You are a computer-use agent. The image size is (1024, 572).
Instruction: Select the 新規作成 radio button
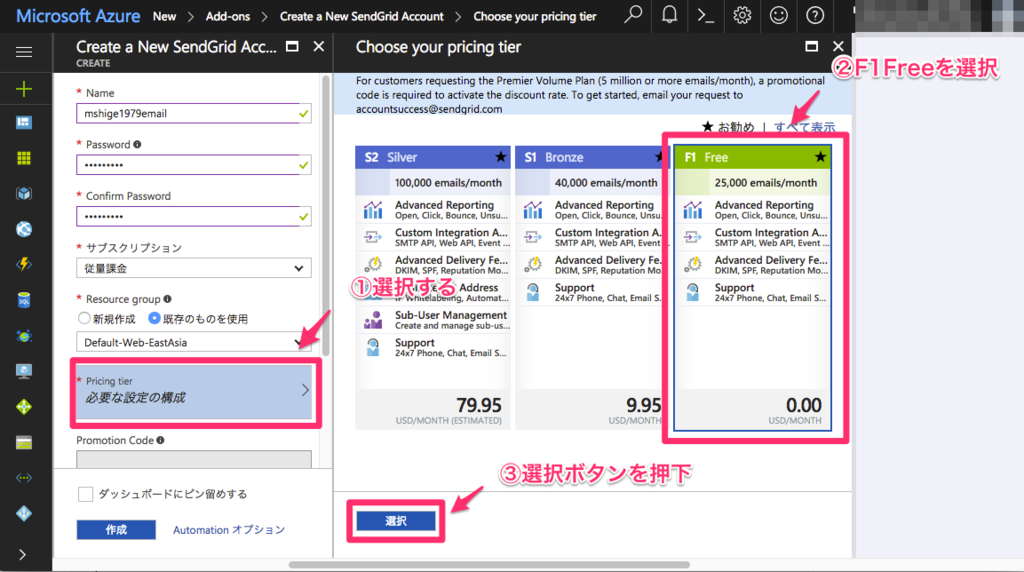click(x=84, y=318)
